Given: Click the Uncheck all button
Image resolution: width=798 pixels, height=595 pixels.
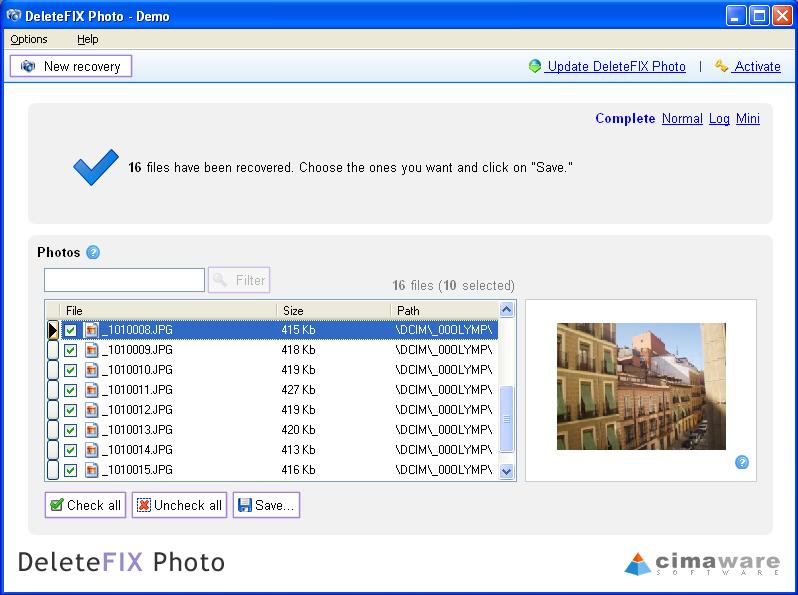Looking at the screenshot, I should pyautogui.click(x=179, y=505).
